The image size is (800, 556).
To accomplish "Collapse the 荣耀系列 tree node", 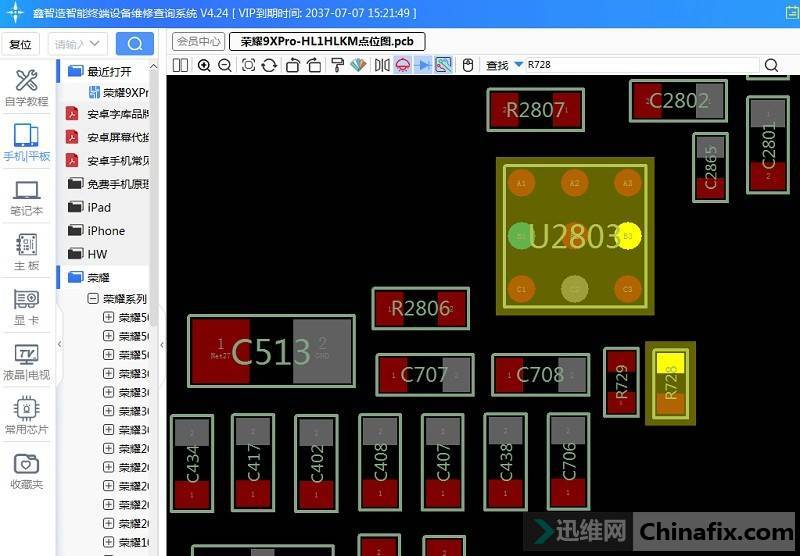I will [x=93, y=299].
